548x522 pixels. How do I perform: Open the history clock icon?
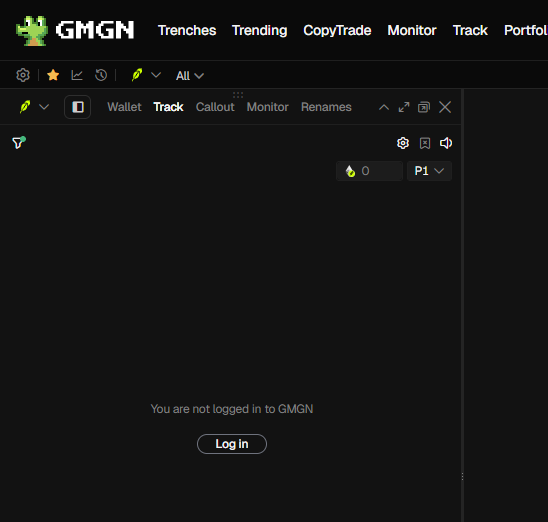point(101,75)
